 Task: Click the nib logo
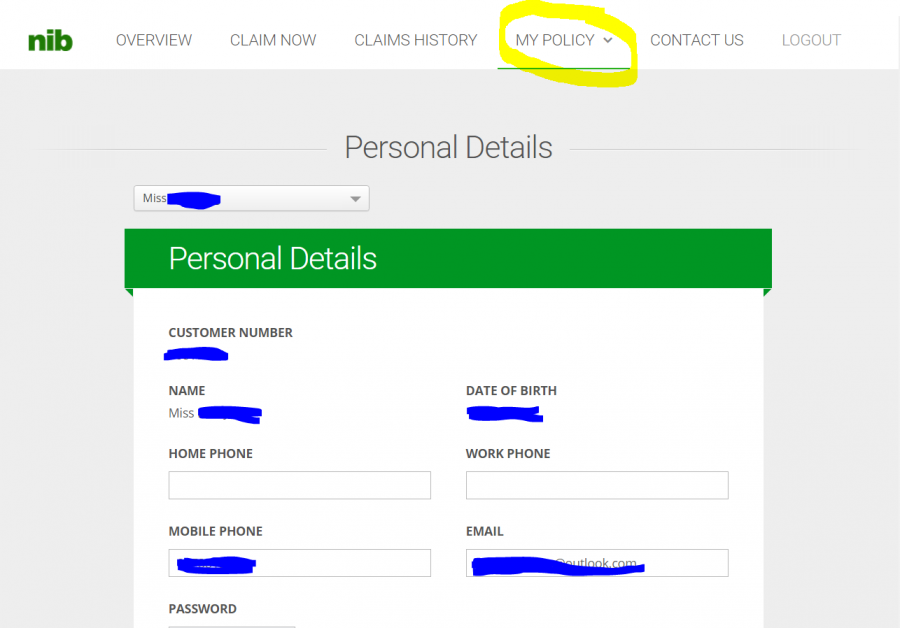pyautogui.click(x=50, y=40)
